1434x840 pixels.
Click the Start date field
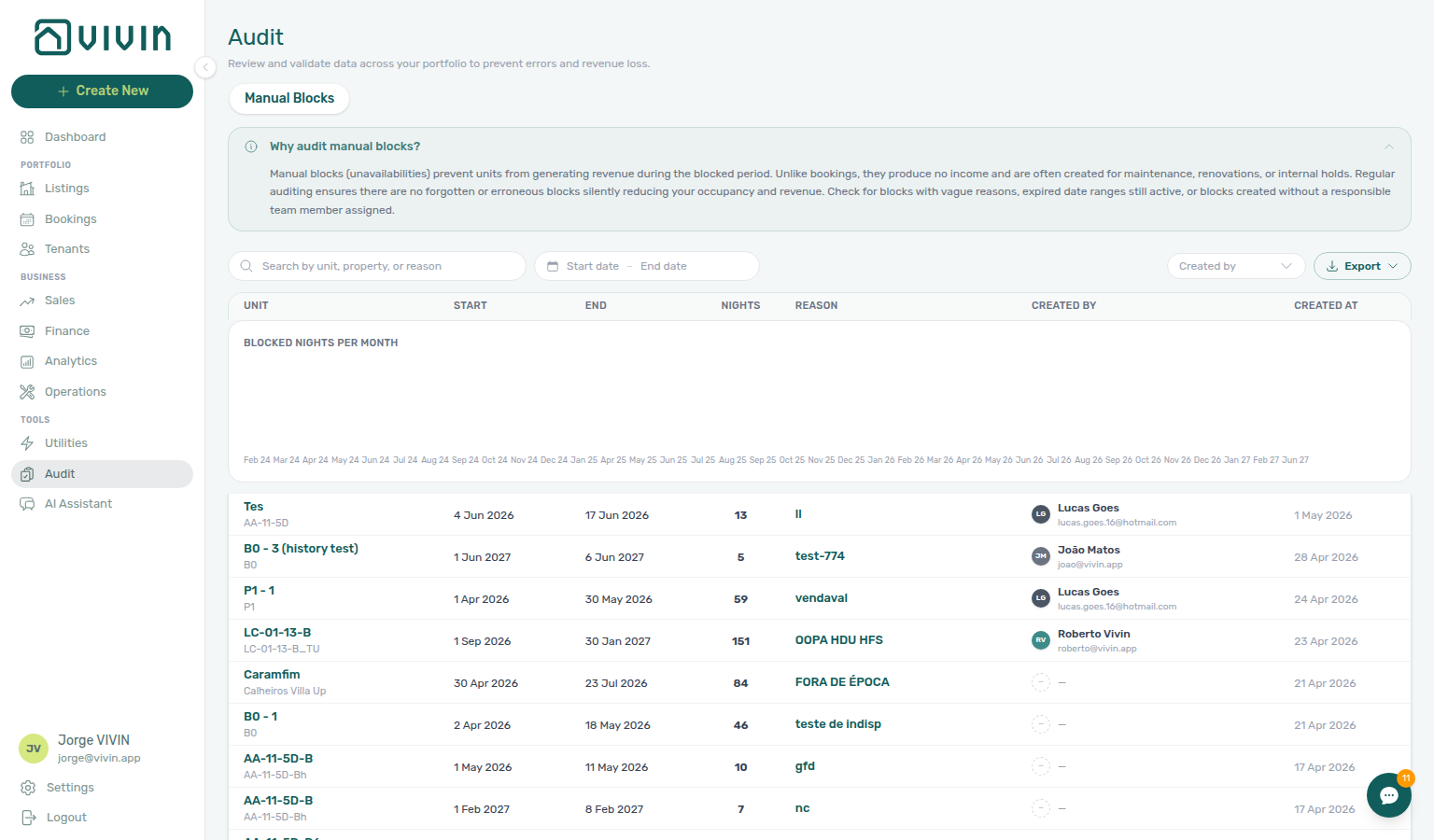[593, 266]
